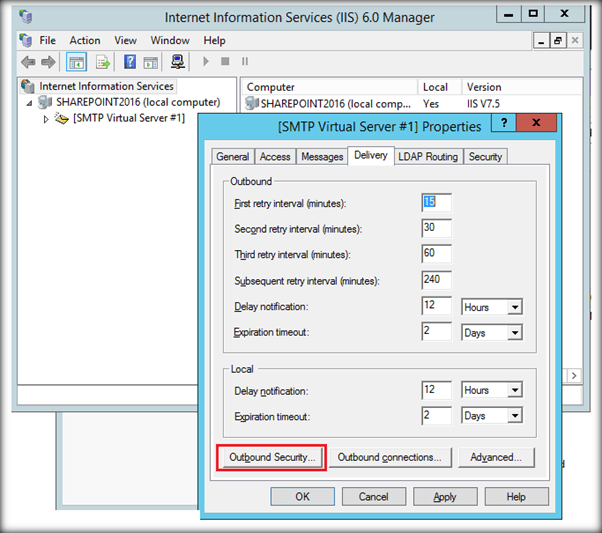Close the SMTP Properties dialog

tap(536, 123)
